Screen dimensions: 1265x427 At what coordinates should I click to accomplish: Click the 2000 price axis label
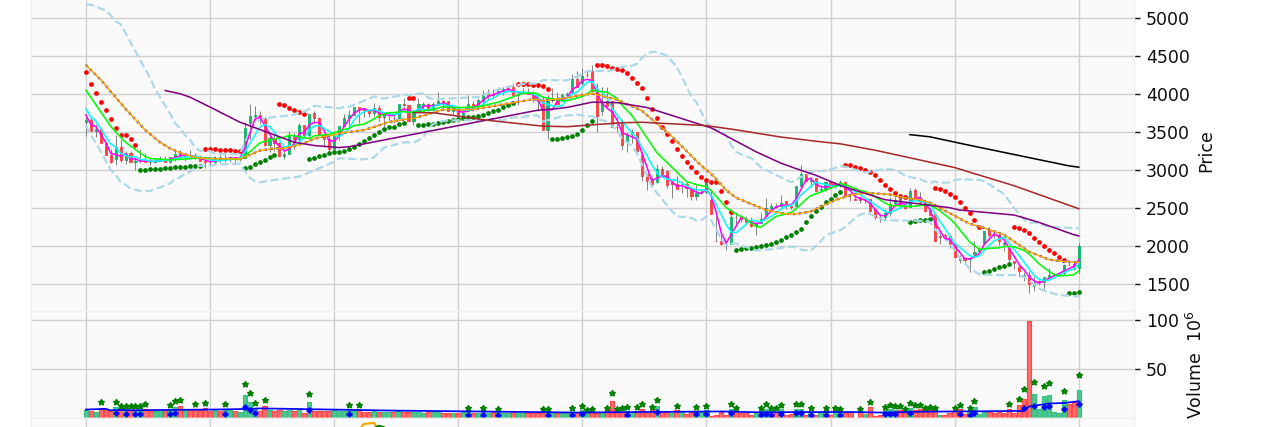click(1167, 247)
